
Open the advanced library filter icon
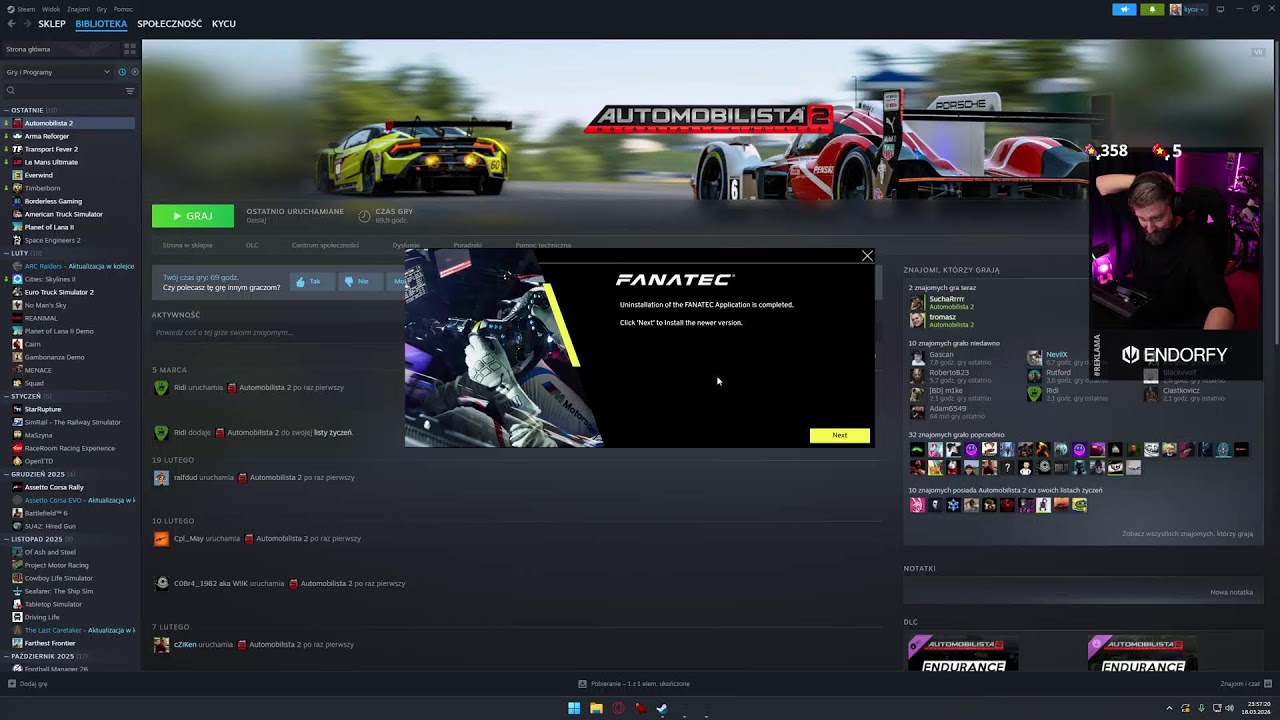130,91
